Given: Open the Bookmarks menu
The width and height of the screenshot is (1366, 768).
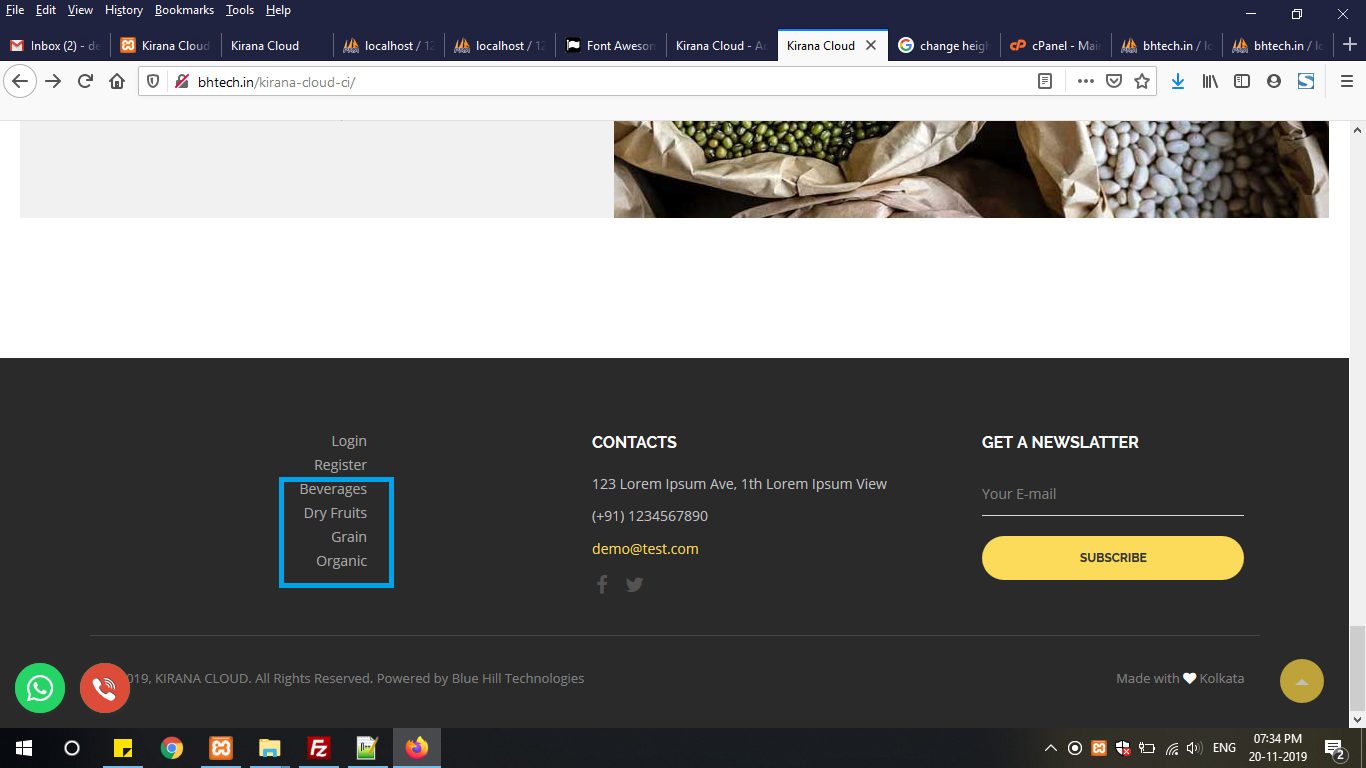Looking at the screenshot, I should coord(184,10).
